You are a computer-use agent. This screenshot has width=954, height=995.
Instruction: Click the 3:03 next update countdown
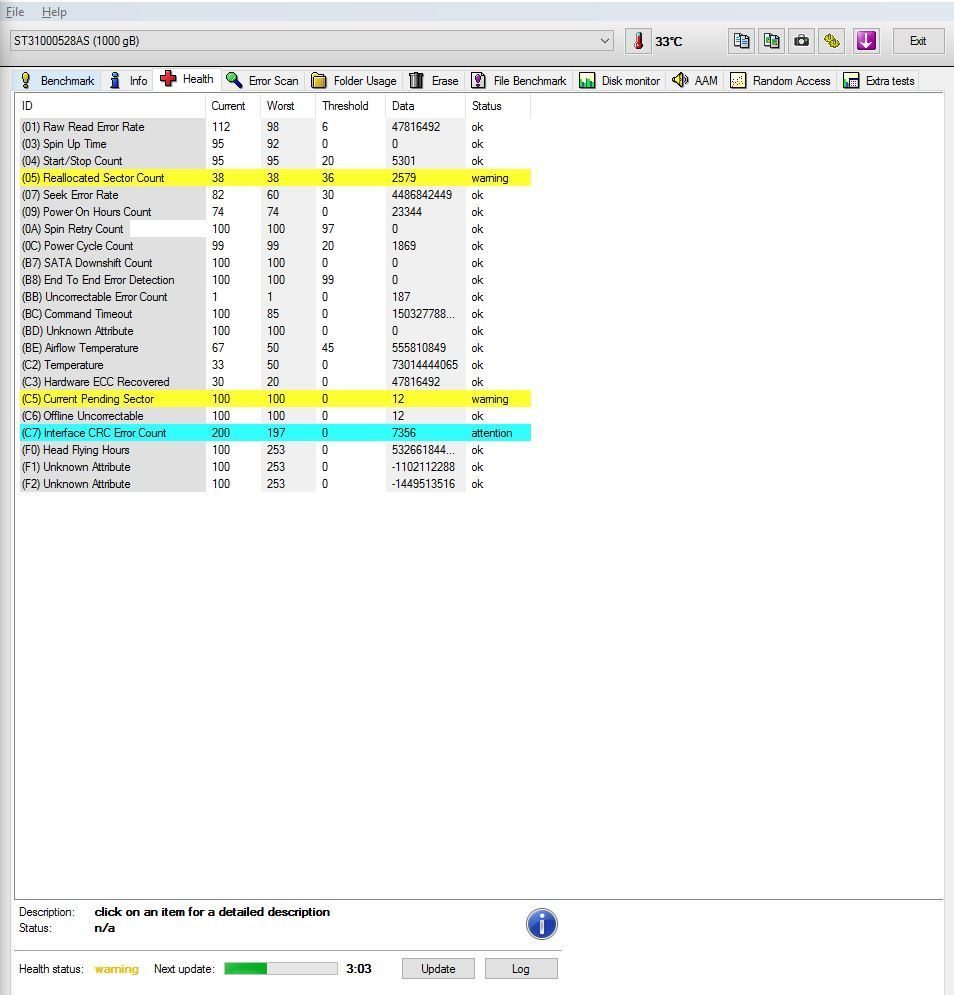[359, 968]
